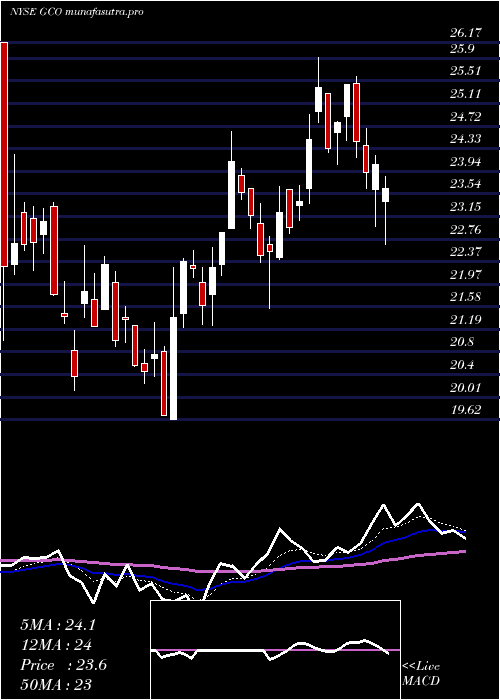Click the tall white candle rising from 19.62

tap(173, 368)
